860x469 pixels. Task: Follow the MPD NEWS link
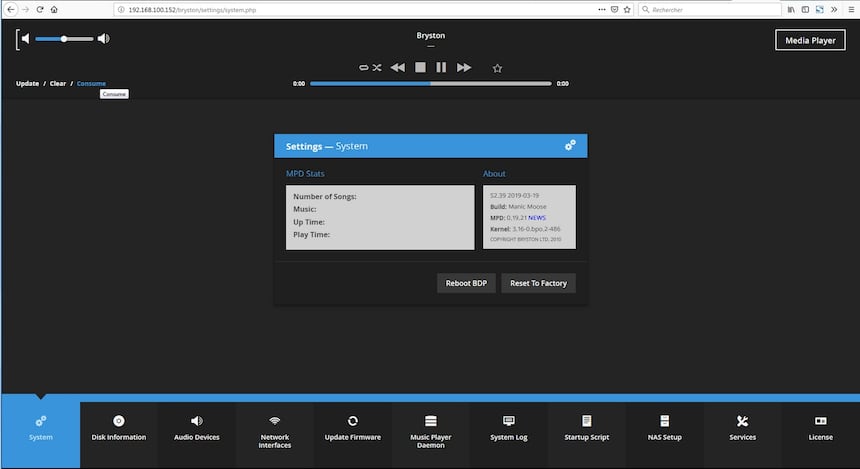537,218
